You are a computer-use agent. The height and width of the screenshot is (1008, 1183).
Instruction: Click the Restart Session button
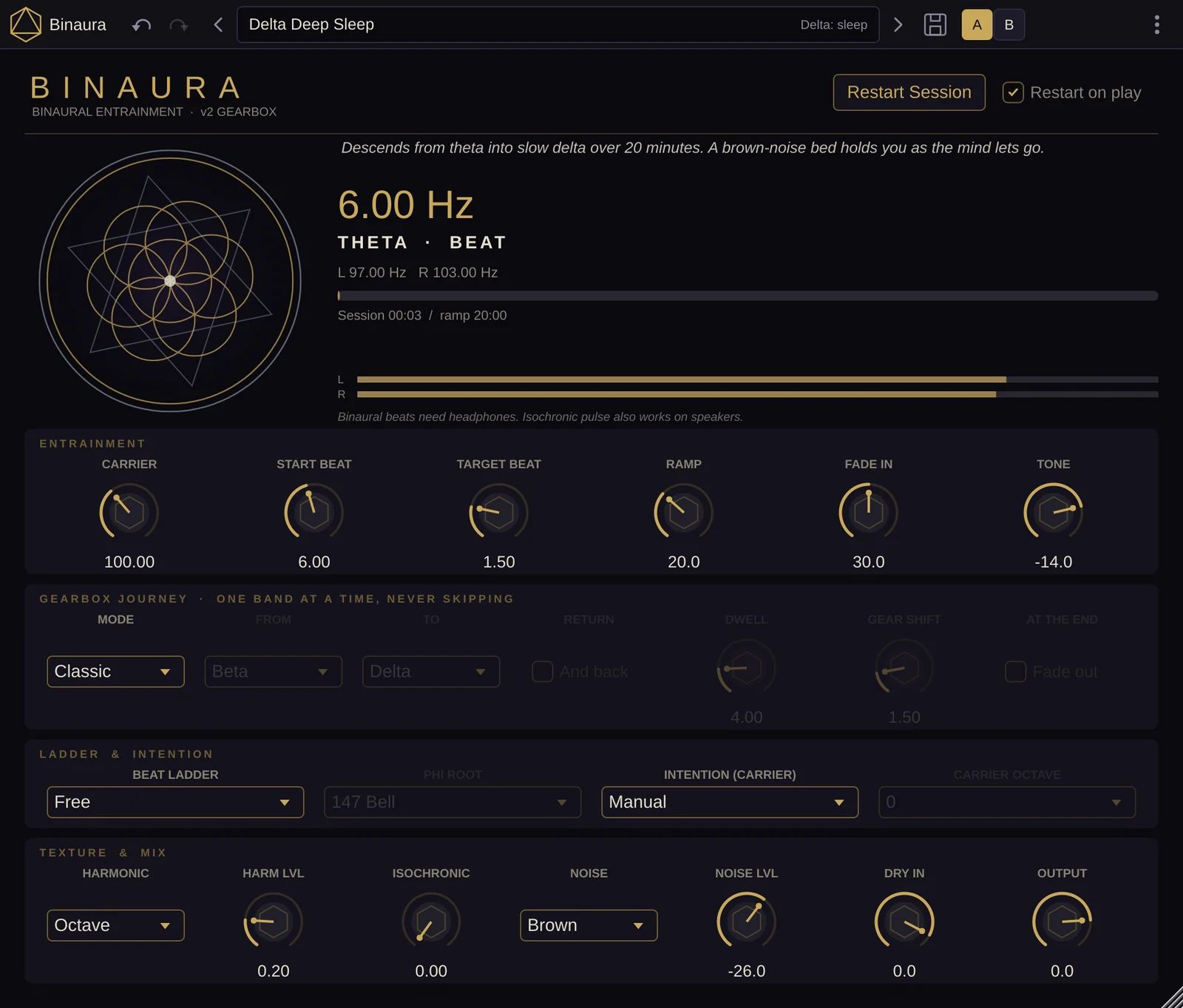coord(909,92)
